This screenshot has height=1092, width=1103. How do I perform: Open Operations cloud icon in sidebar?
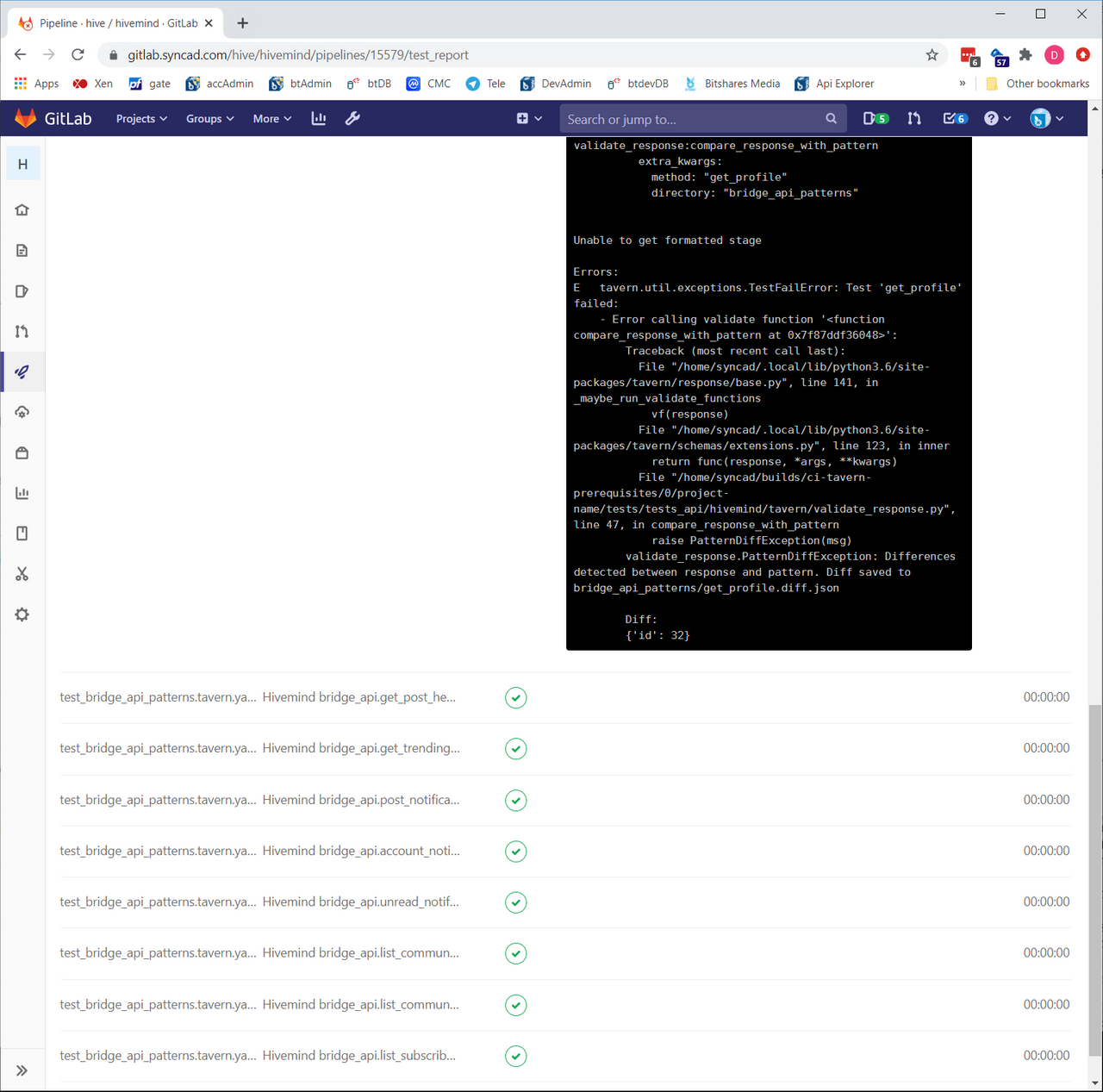[x=22, y=412]
